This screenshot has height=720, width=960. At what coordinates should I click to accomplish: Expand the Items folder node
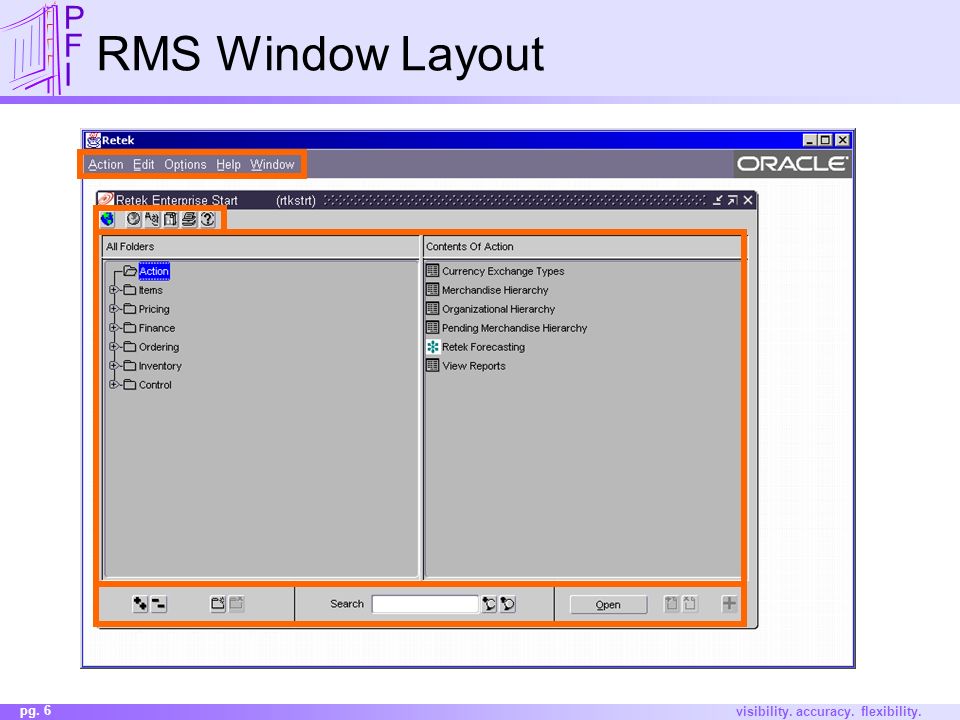[x=113, y=290]
